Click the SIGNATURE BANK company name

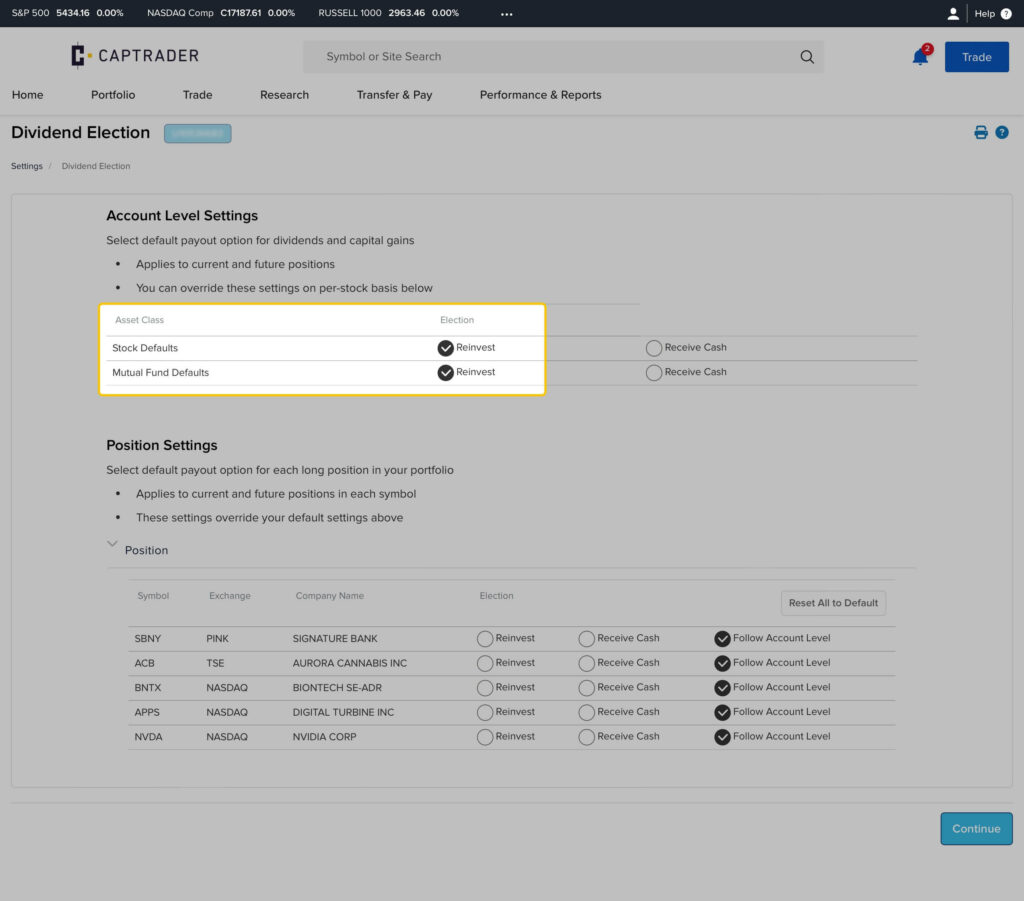pos(335,639)
